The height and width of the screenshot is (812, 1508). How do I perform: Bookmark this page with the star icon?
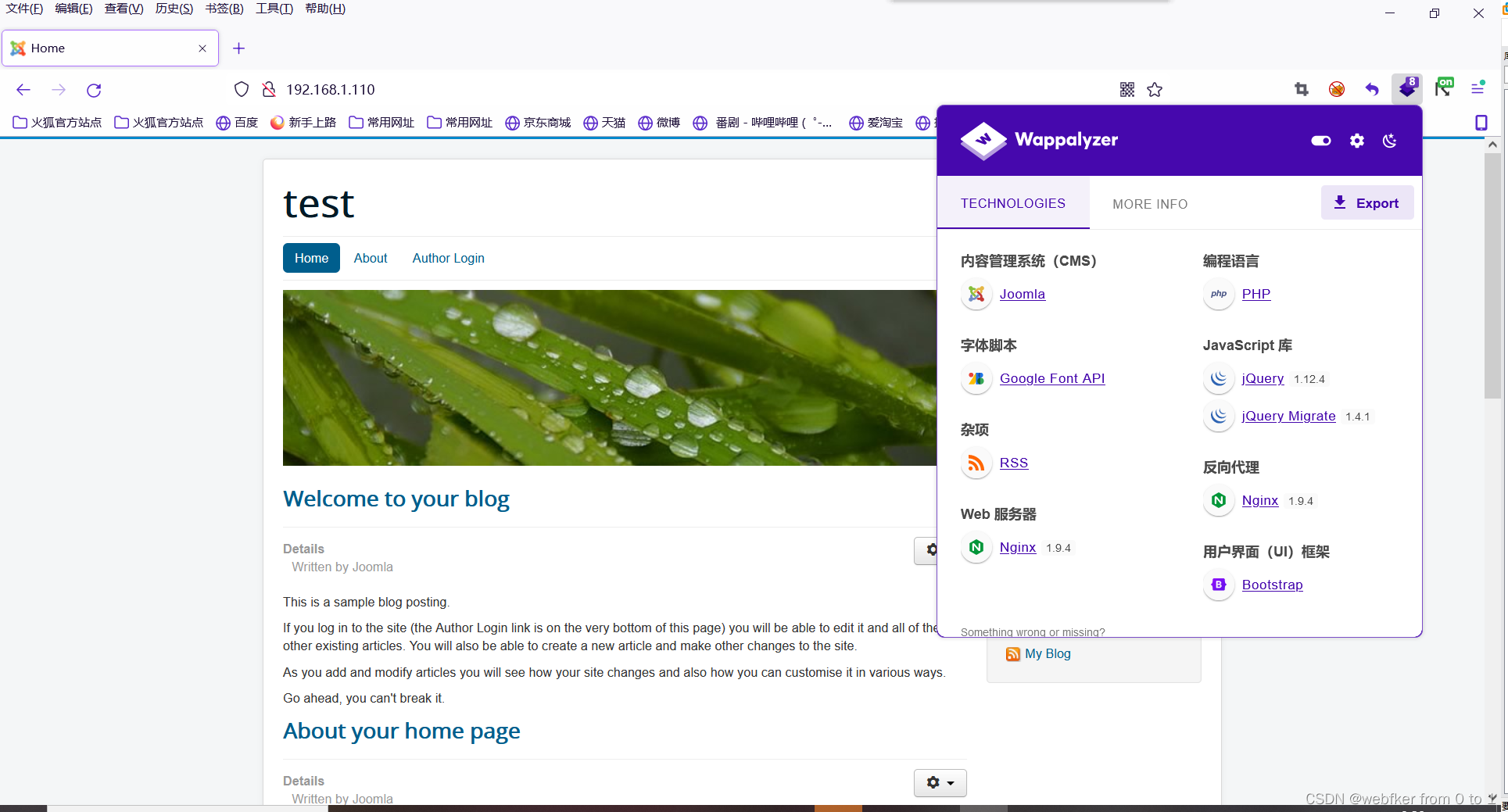click(x=1155, y=90)
